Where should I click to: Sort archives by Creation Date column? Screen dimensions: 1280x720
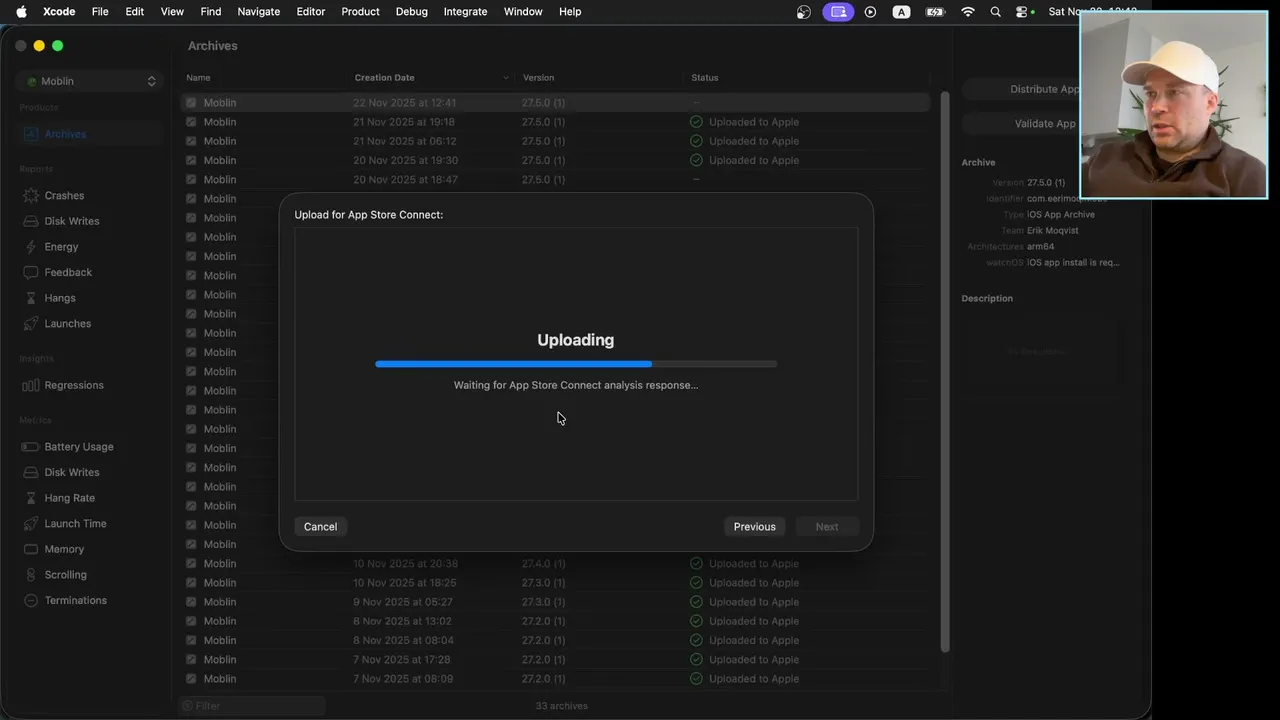(432, 78)
